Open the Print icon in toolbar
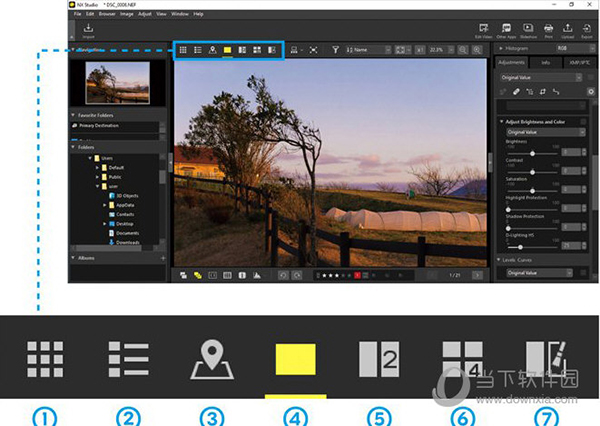Viewport: 600px width, 426px height. coord(548,30)
